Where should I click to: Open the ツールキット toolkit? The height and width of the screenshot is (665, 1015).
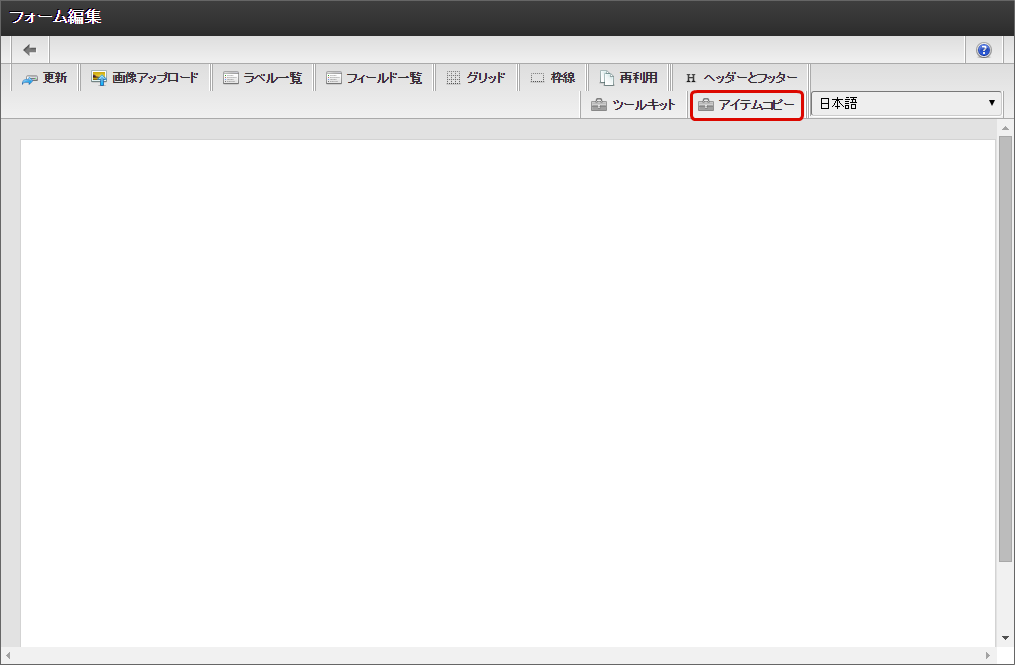coord(634,105)
